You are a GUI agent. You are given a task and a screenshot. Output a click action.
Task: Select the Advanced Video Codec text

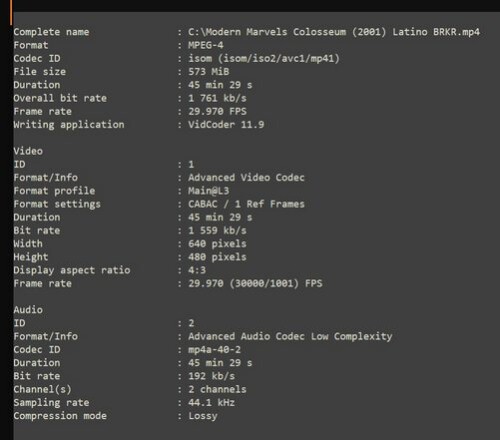246,177
